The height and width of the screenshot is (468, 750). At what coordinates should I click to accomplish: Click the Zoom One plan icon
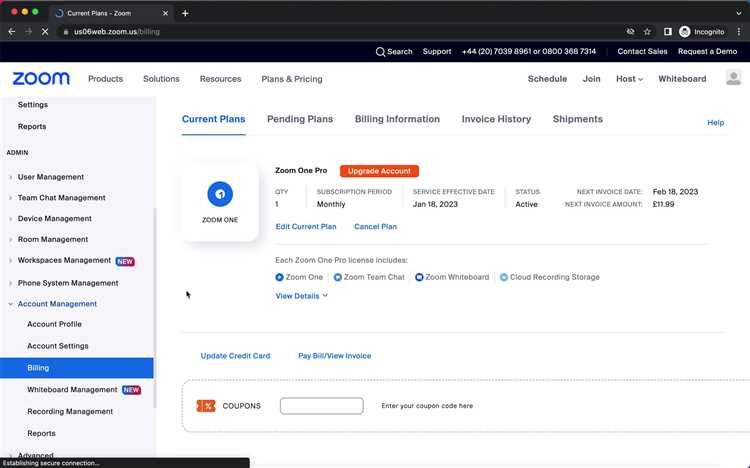pyautogui.click(x=220, y=194)
